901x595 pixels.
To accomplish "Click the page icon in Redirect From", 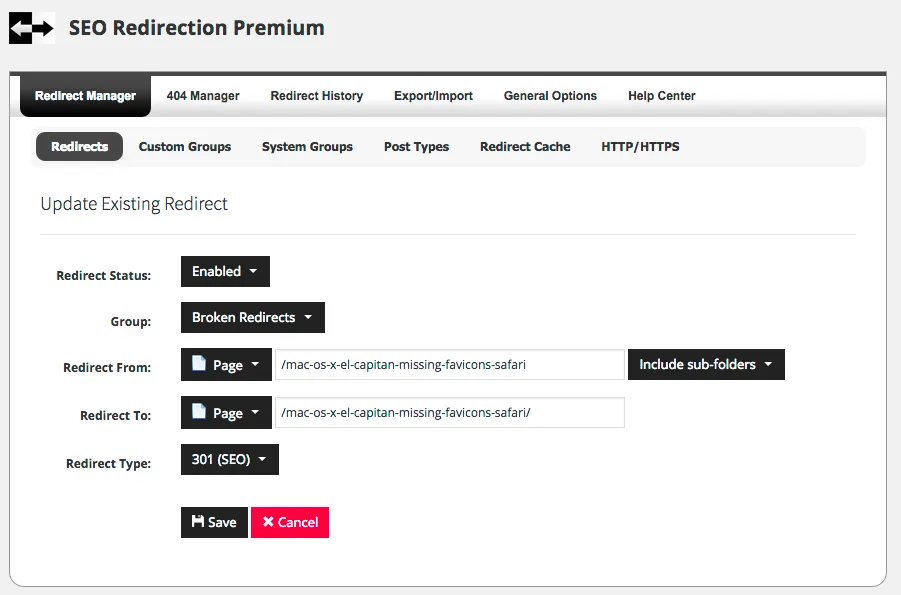I will pyautogui.click(x=200, y=365).
